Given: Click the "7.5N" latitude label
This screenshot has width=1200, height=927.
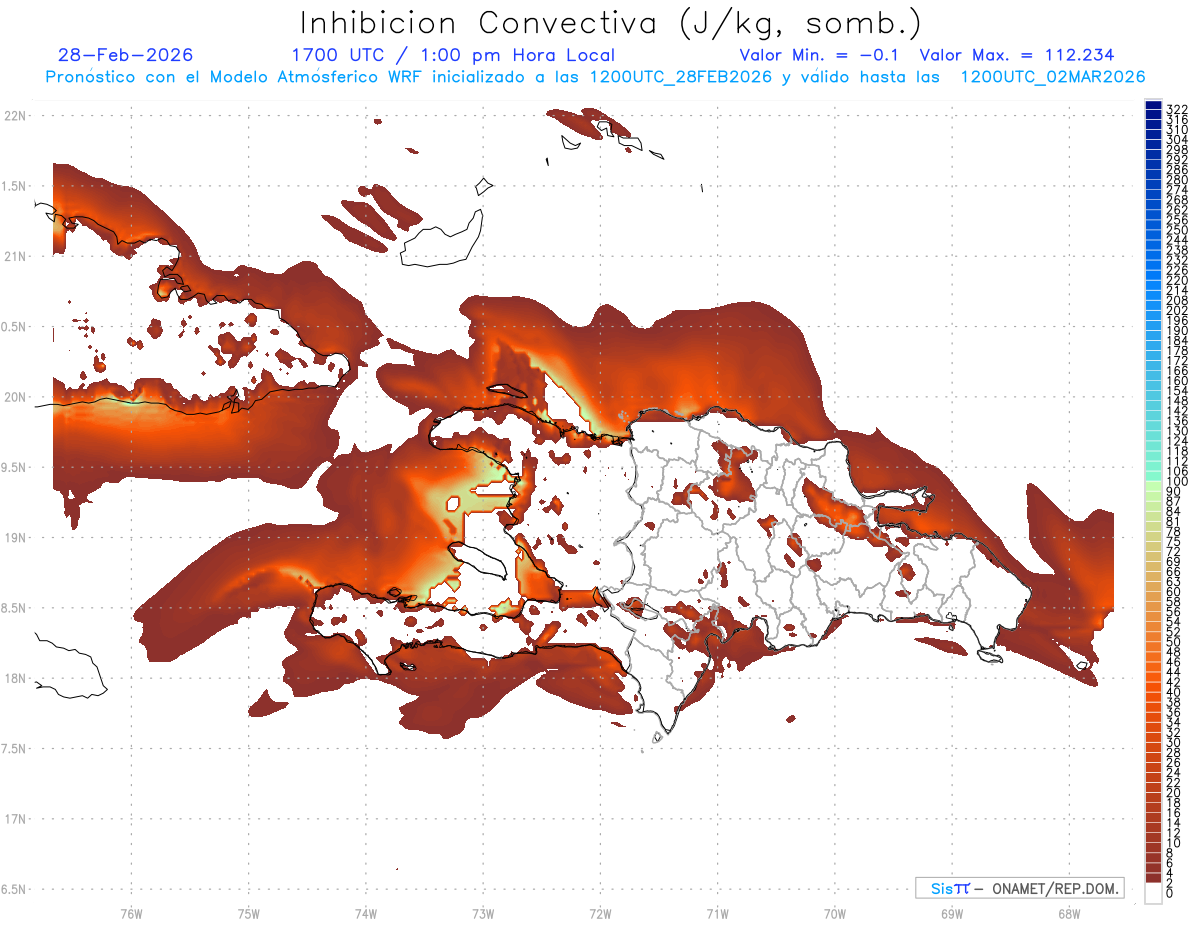Looking at the screenshot, I should 14,749.
